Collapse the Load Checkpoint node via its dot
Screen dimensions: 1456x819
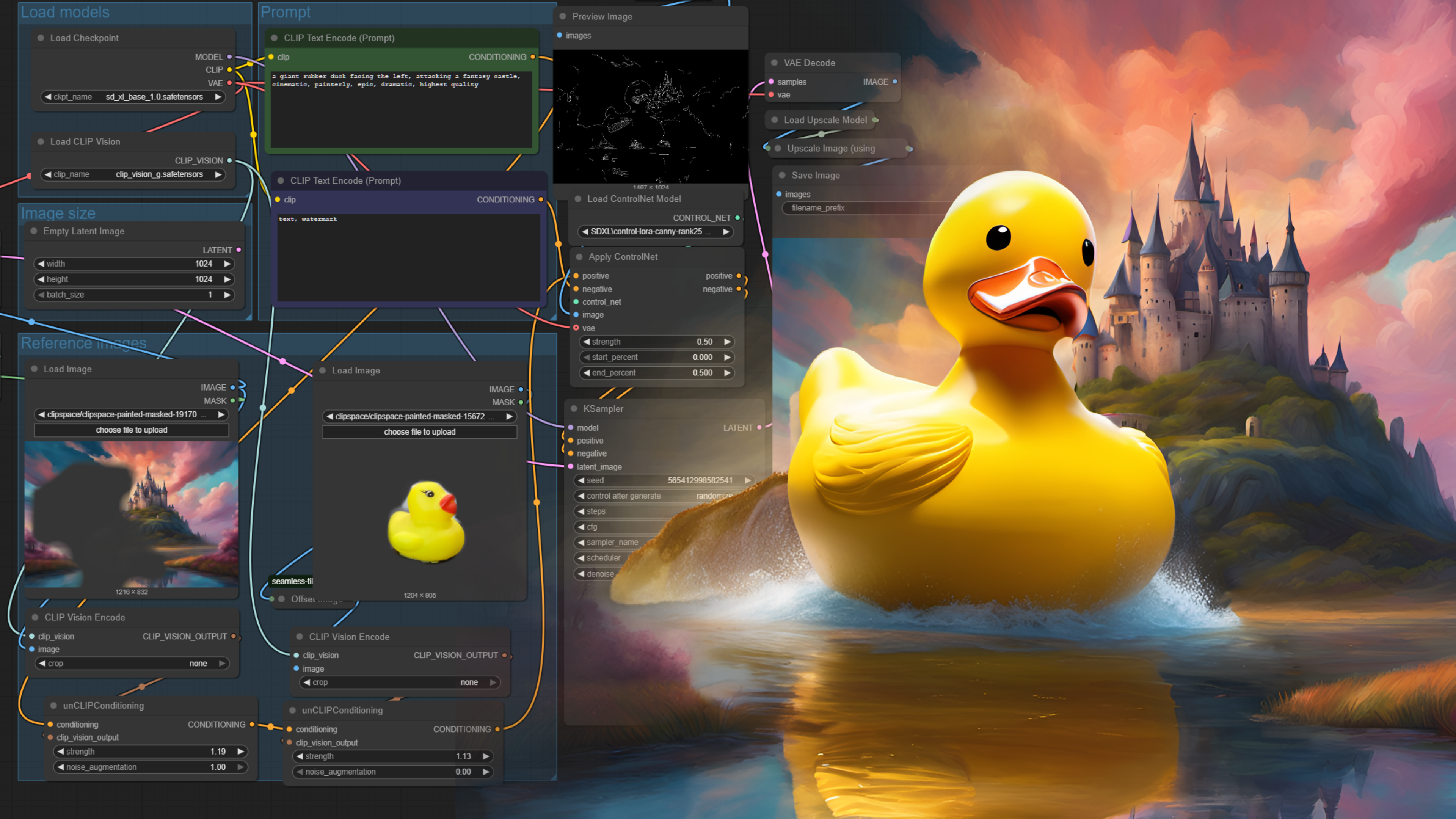tap(41, 38)
